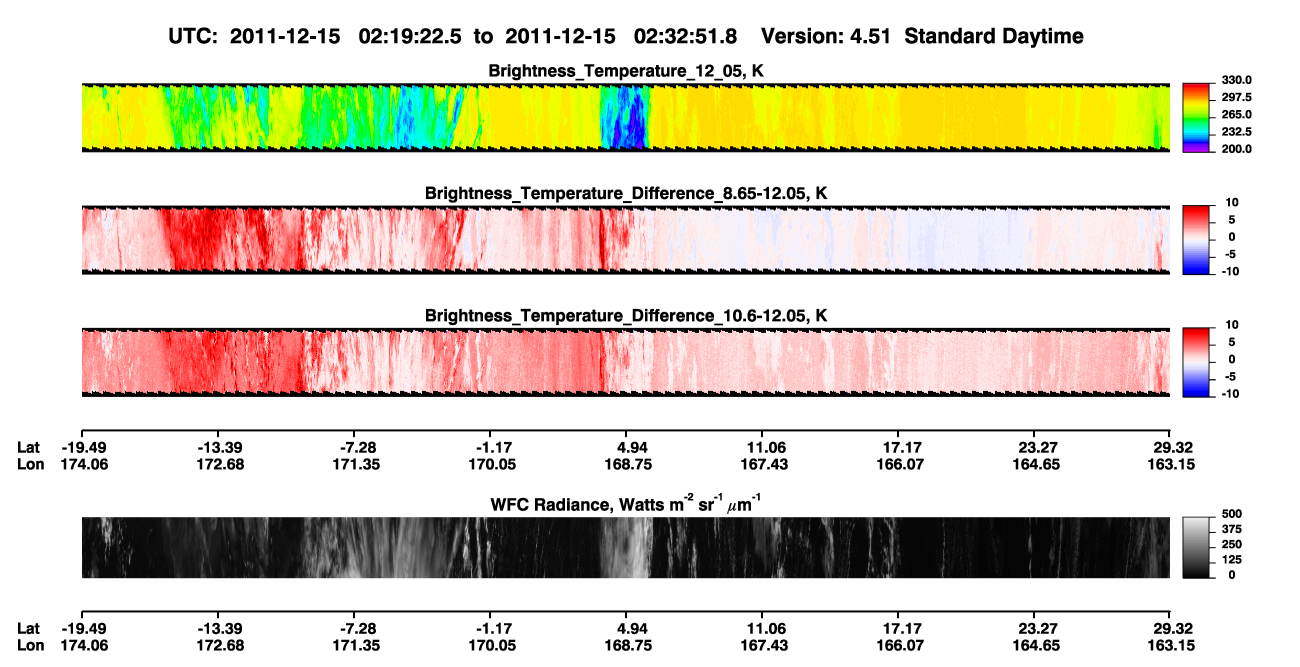Screen dimensions: 1300x667
Task: Click the 8.65-12.05 difference image strip
Action: [626, 240]
